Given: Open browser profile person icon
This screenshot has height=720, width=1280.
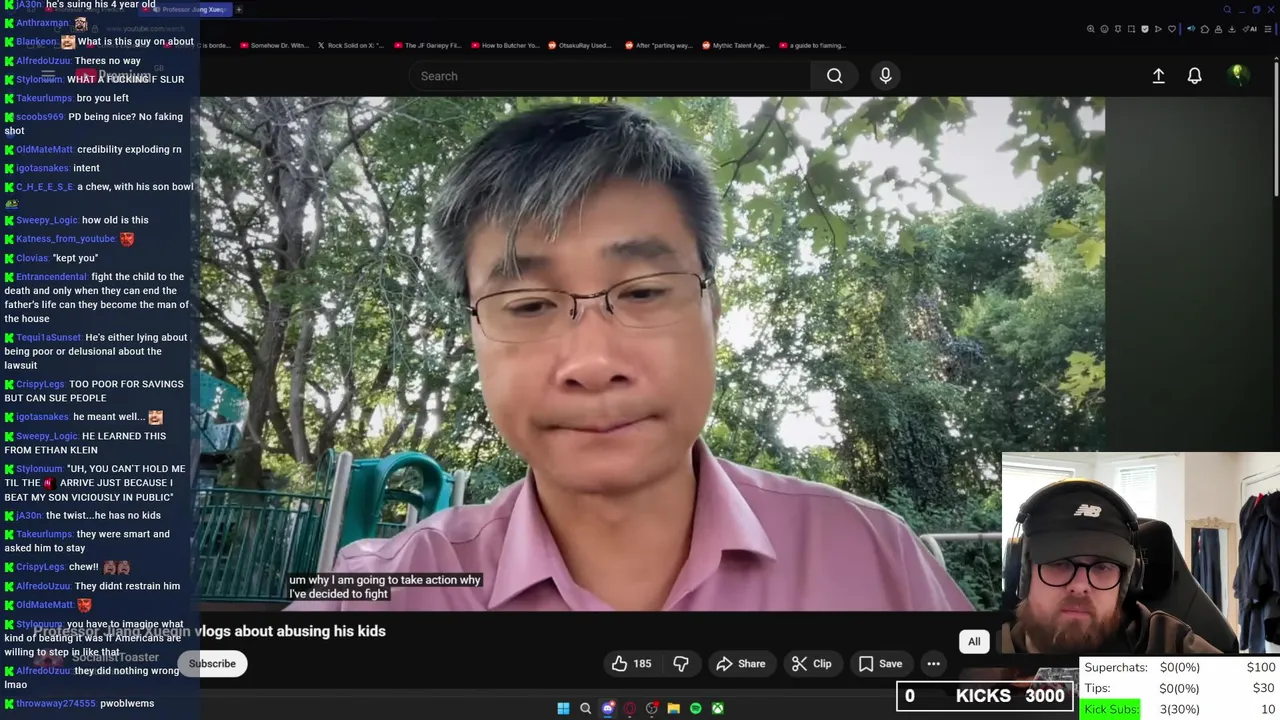Looking at the screenshot, I should [x=1218, y=29].
